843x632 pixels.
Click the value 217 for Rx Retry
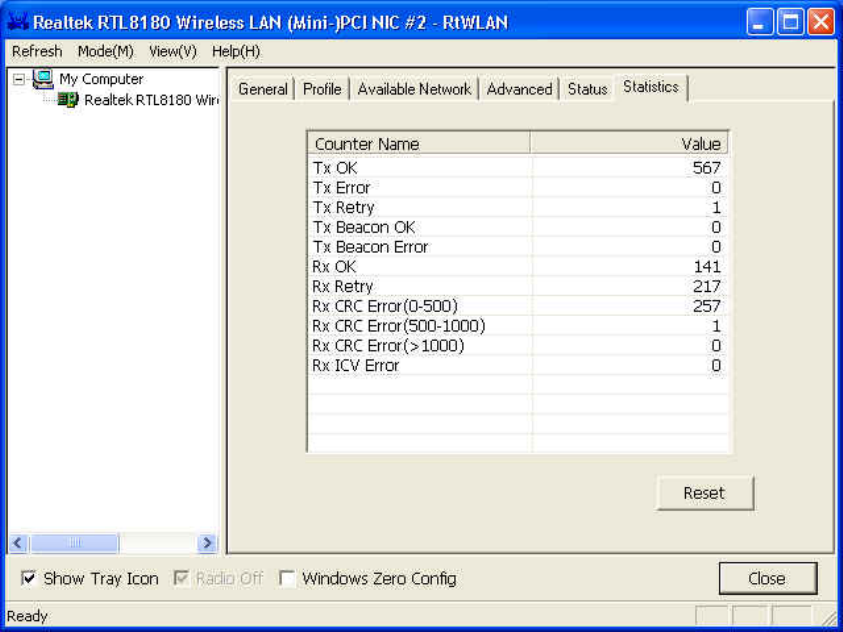pos(706,286)
